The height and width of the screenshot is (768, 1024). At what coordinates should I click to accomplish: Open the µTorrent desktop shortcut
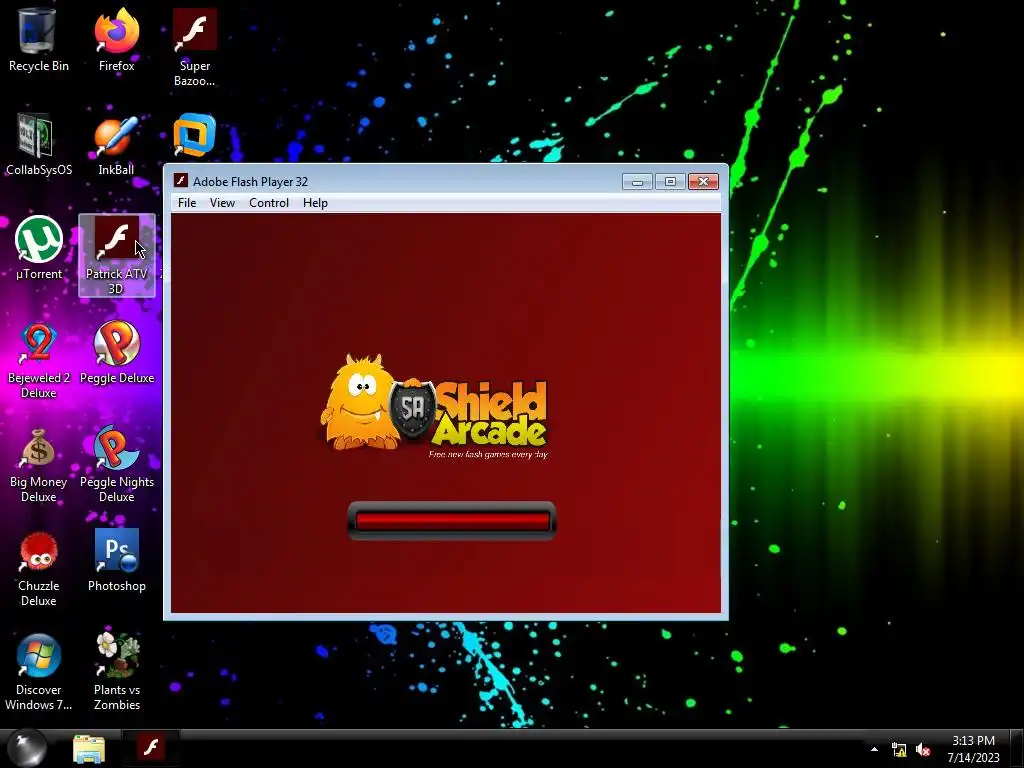(x=38, y=248)
